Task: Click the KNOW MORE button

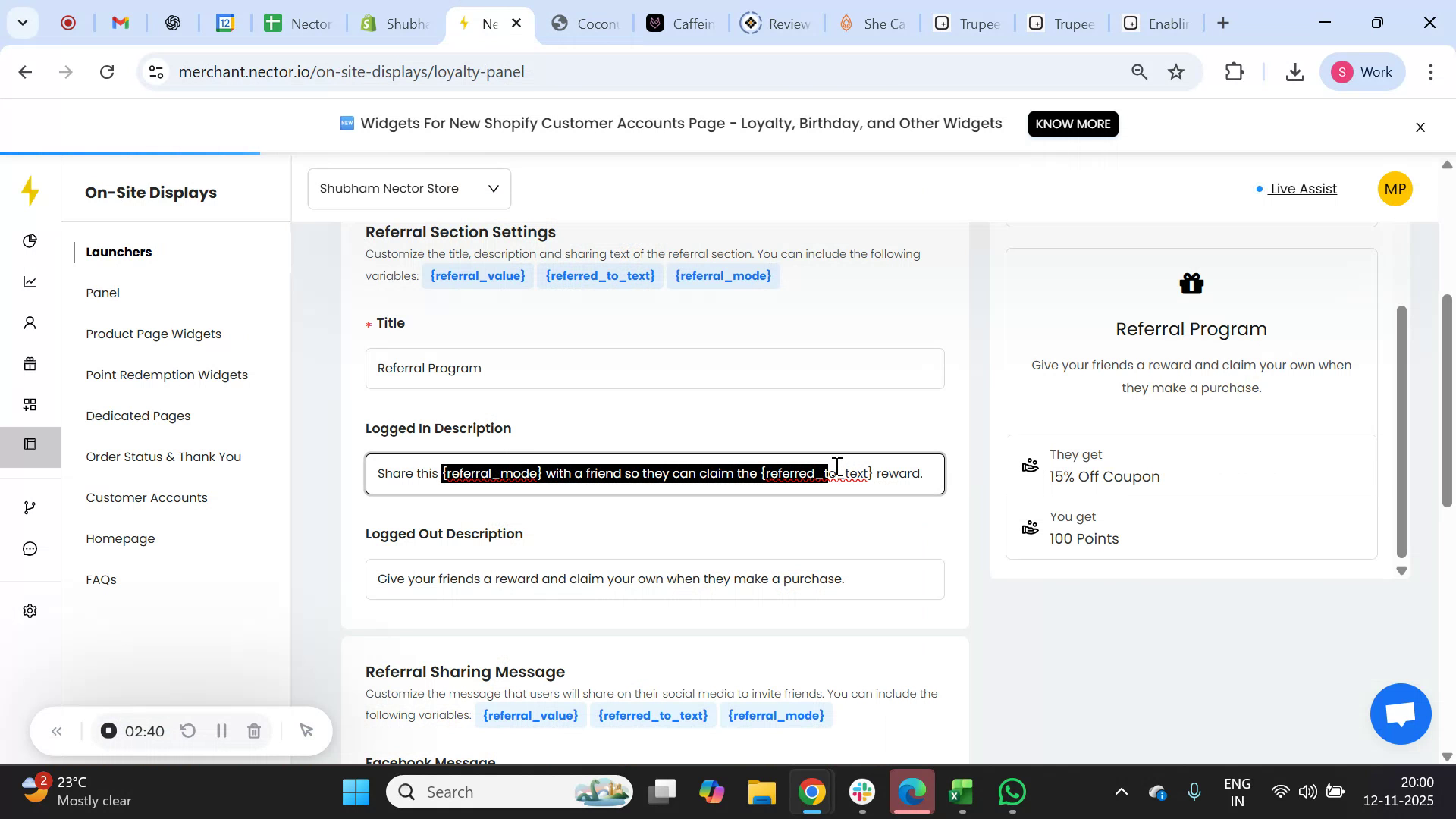Action: point(1072,124)
